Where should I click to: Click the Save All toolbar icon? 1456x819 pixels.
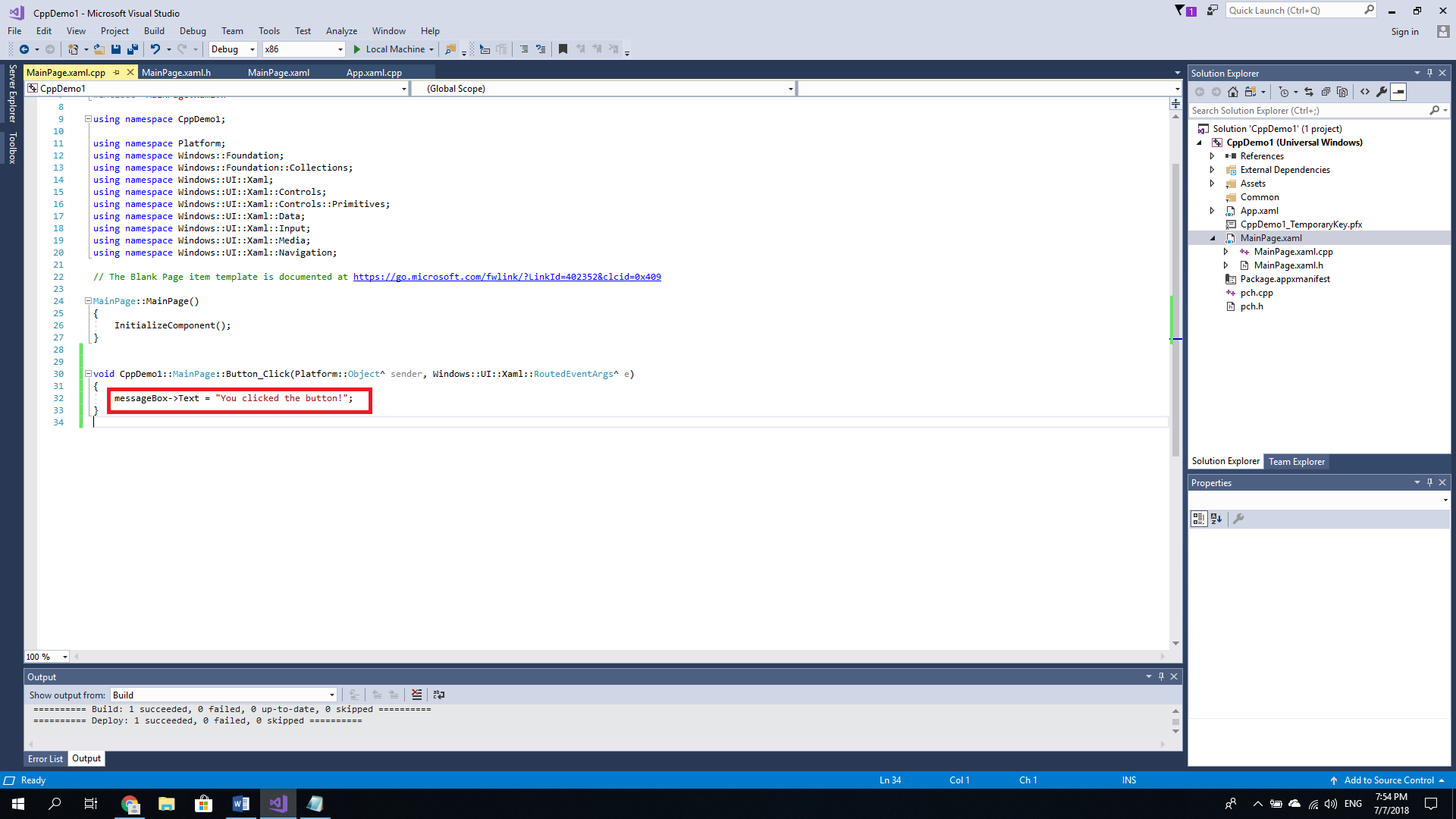tap(133, 49)
